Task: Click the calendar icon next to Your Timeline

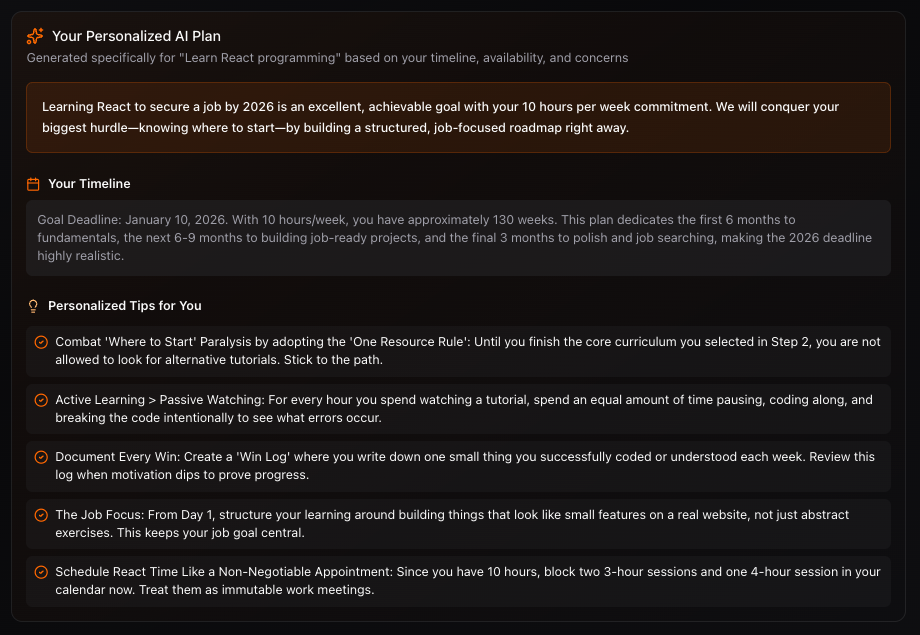Action: coord(33,184)
